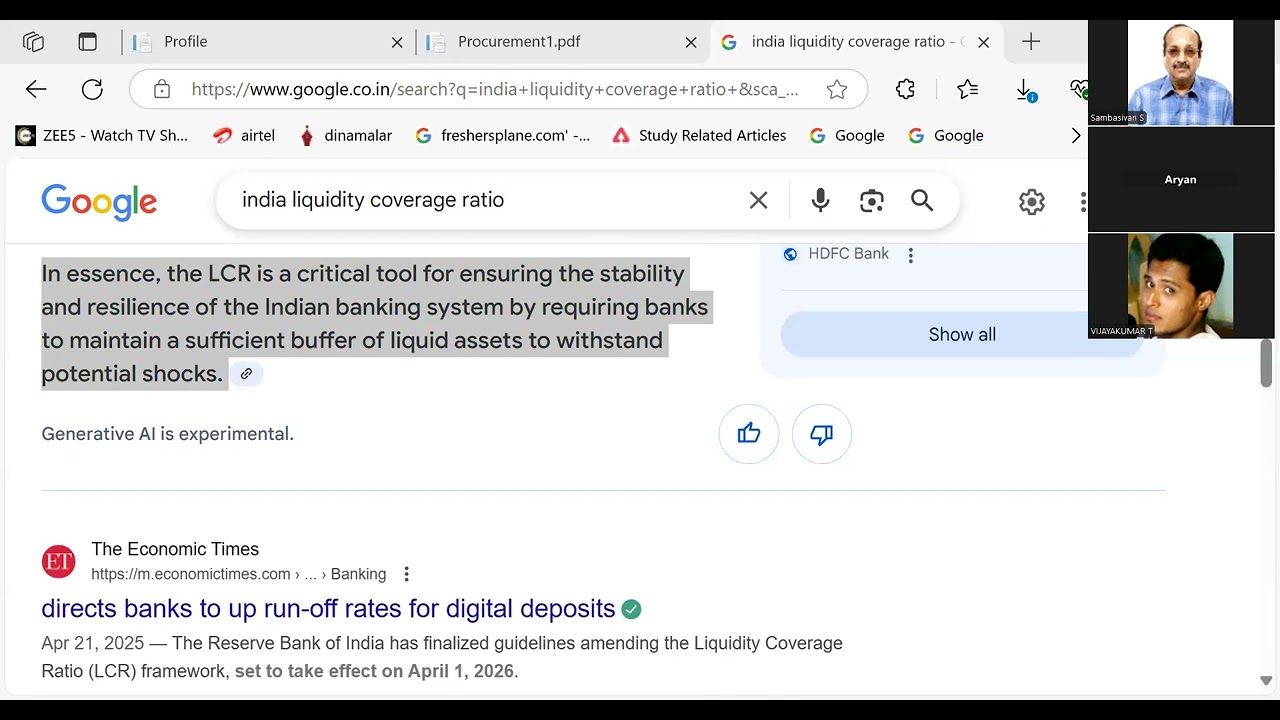Open the second Google bookmark
The height and width of the screenshot is (720, 1280).
pyautogui.click(x=946, y=136)
